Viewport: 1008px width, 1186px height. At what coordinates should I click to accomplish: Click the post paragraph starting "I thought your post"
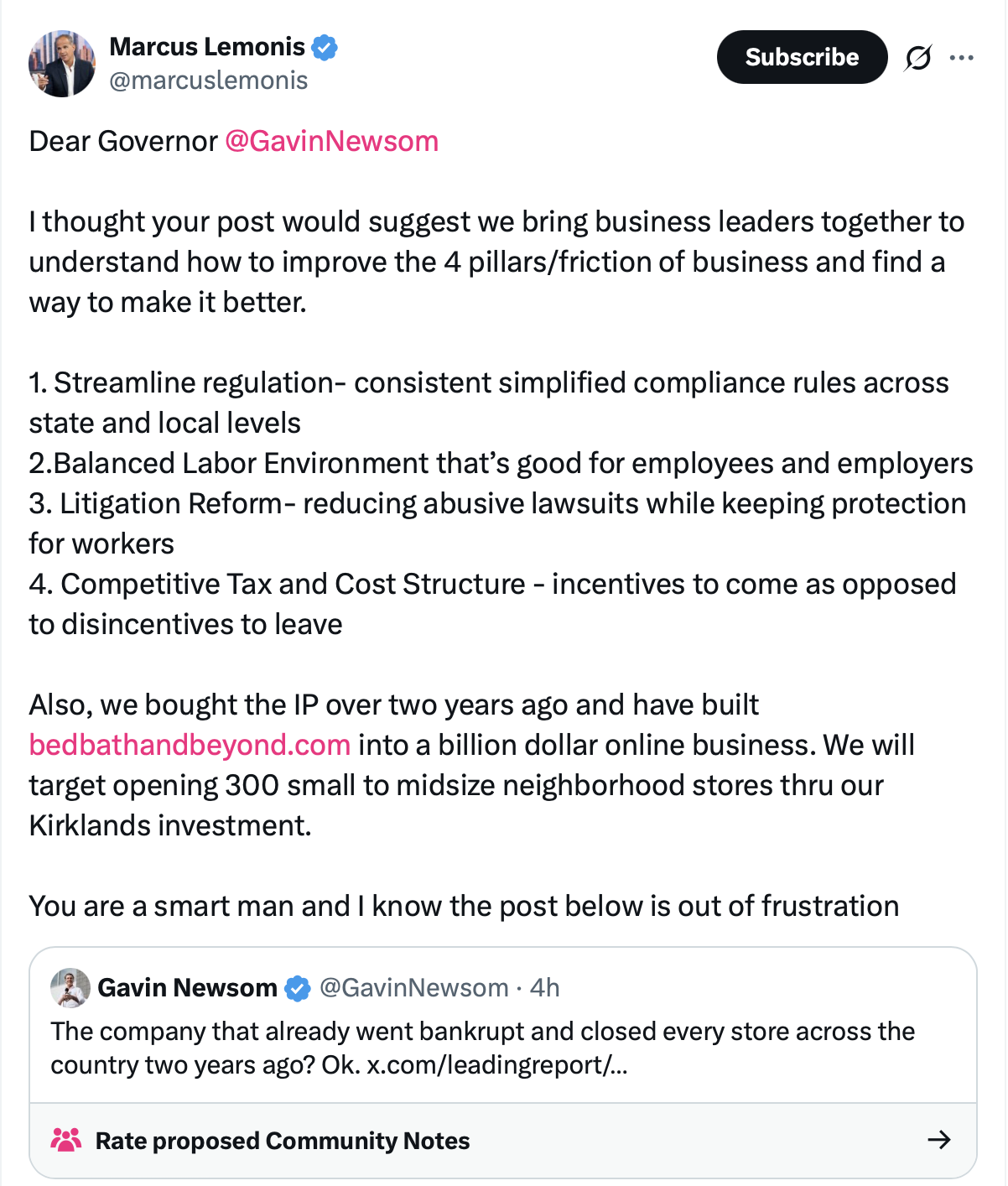pyautogui.click(x=496, y=262)
